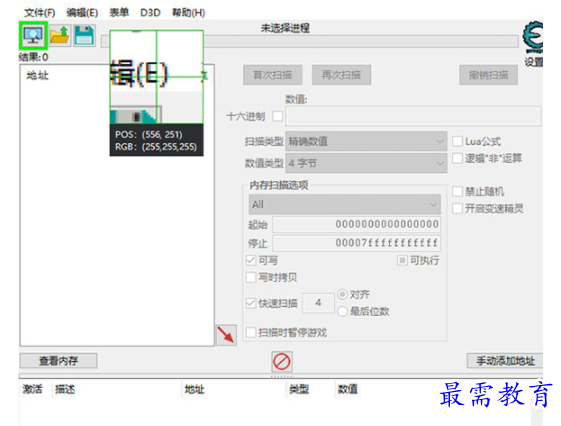Expand the memory region All dropdown
The height and width of the screenshot is (426, 561).
[x=345, y=205]
